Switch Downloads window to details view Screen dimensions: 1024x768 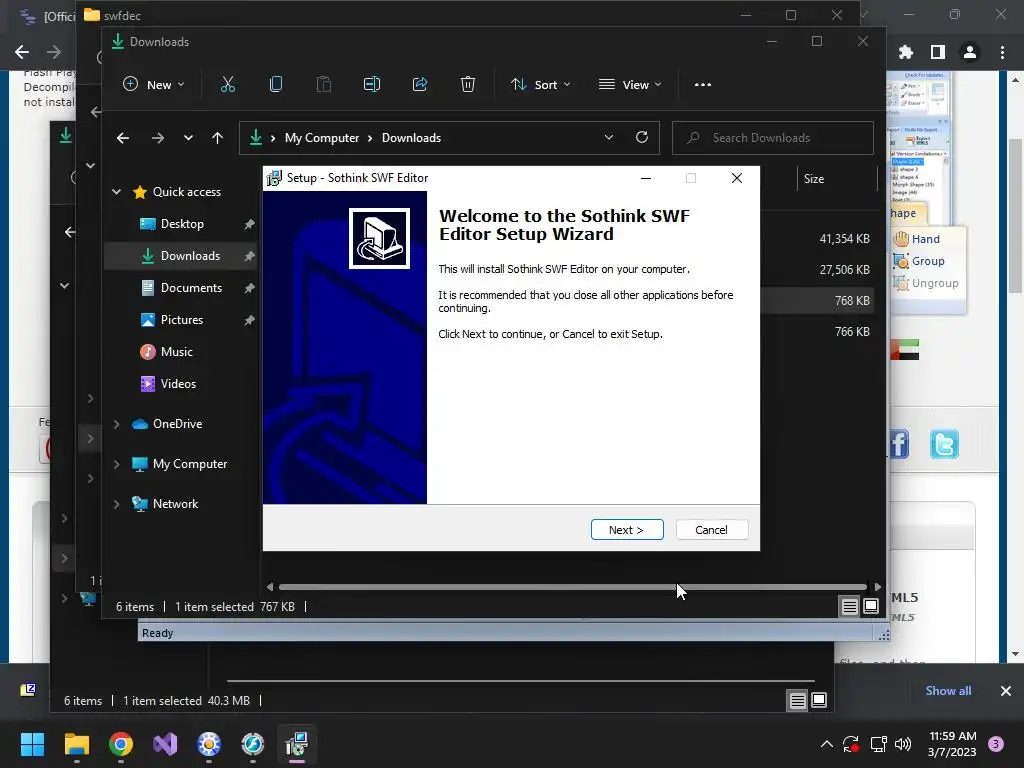click(x=849, y=607)
